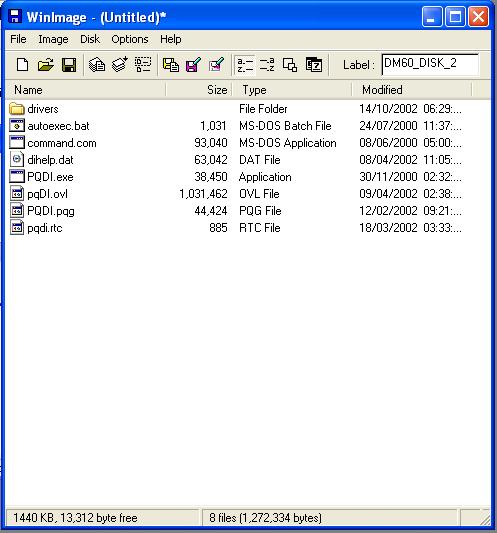Click the file name 'pqdi.rtc'
Image resolution: width=497 pixels, height=533 pixels.
tap(45, 228)
